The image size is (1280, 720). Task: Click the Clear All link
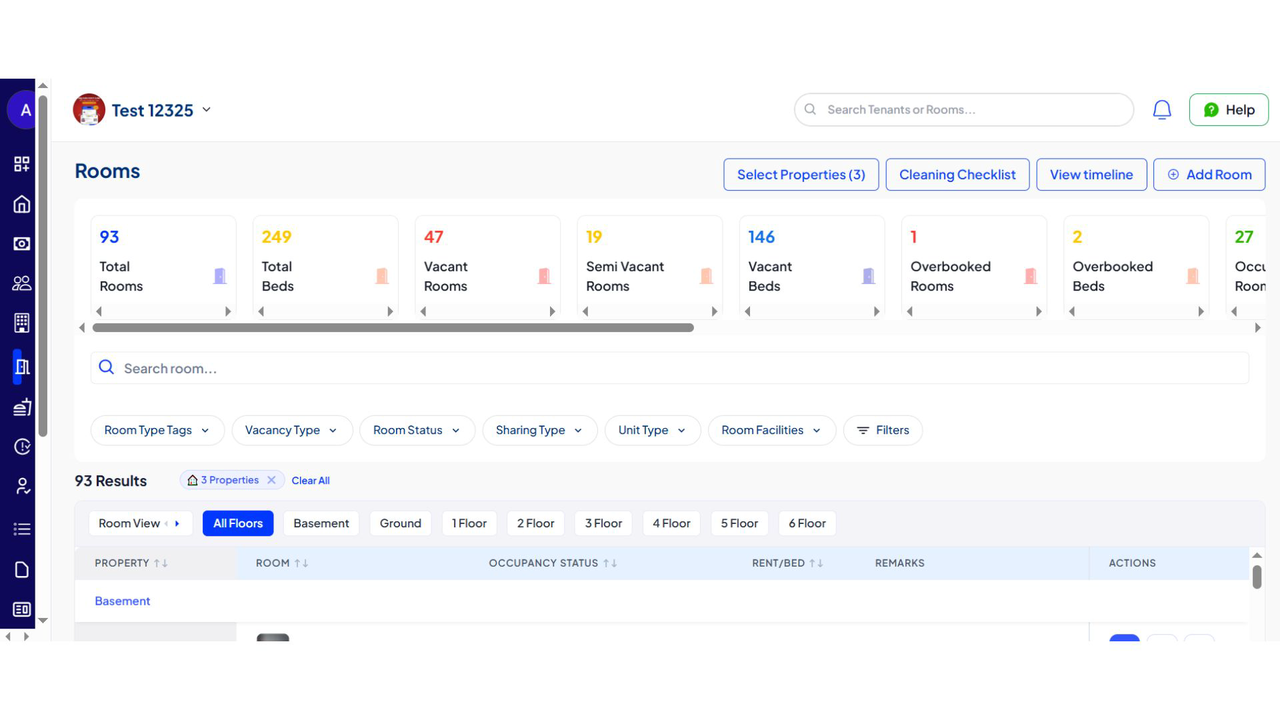310,481
